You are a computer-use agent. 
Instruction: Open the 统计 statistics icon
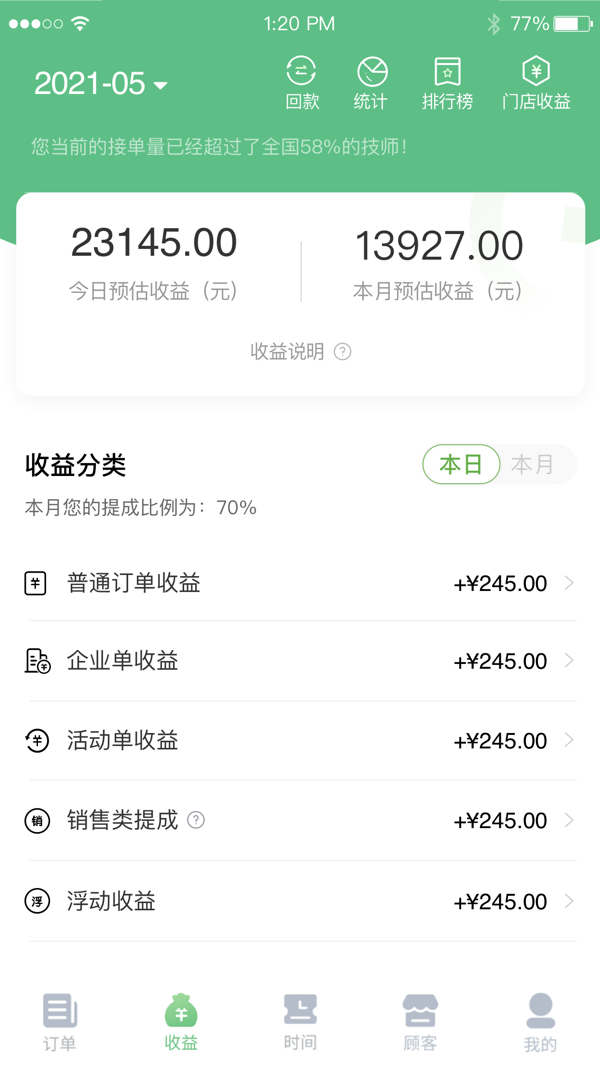click(371, 72)
